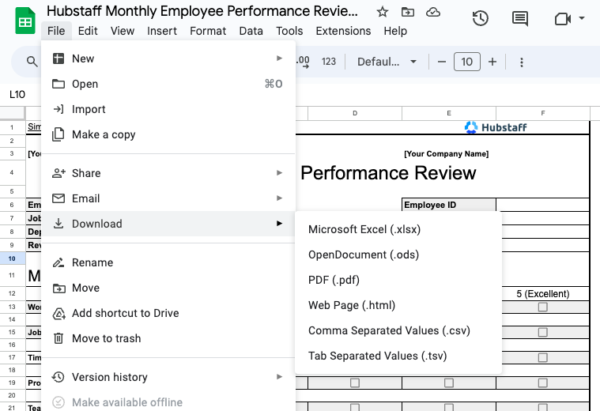The width and height of the screenshot is (600, 411).
Task: Download as Web Page (.html)
Action: 398,305
